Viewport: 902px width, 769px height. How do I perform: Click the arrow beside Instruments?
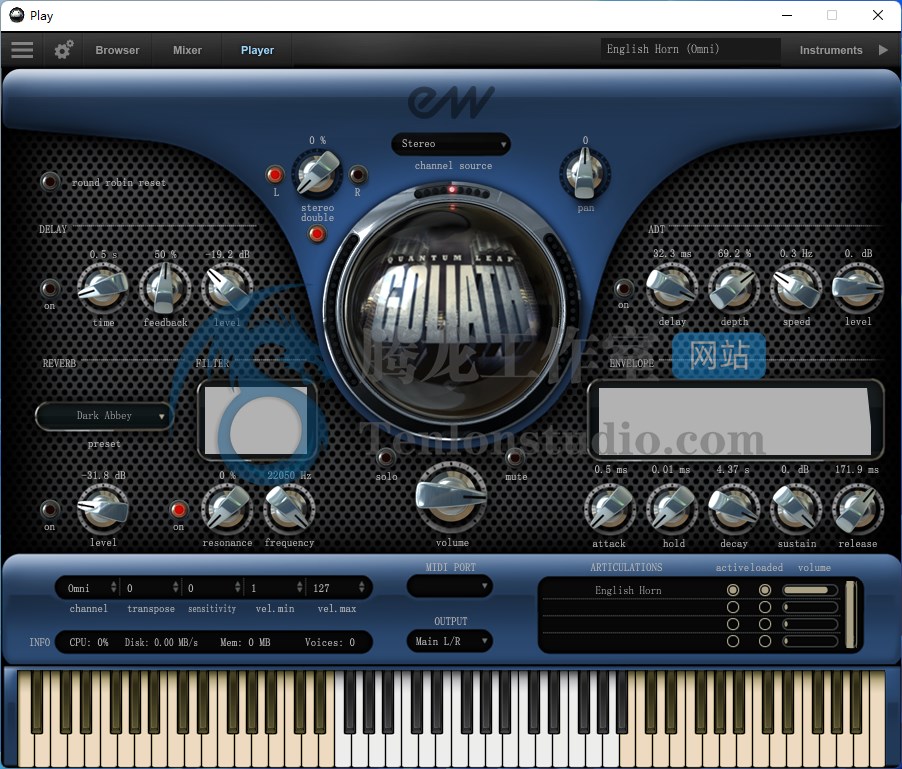point(883,50)
